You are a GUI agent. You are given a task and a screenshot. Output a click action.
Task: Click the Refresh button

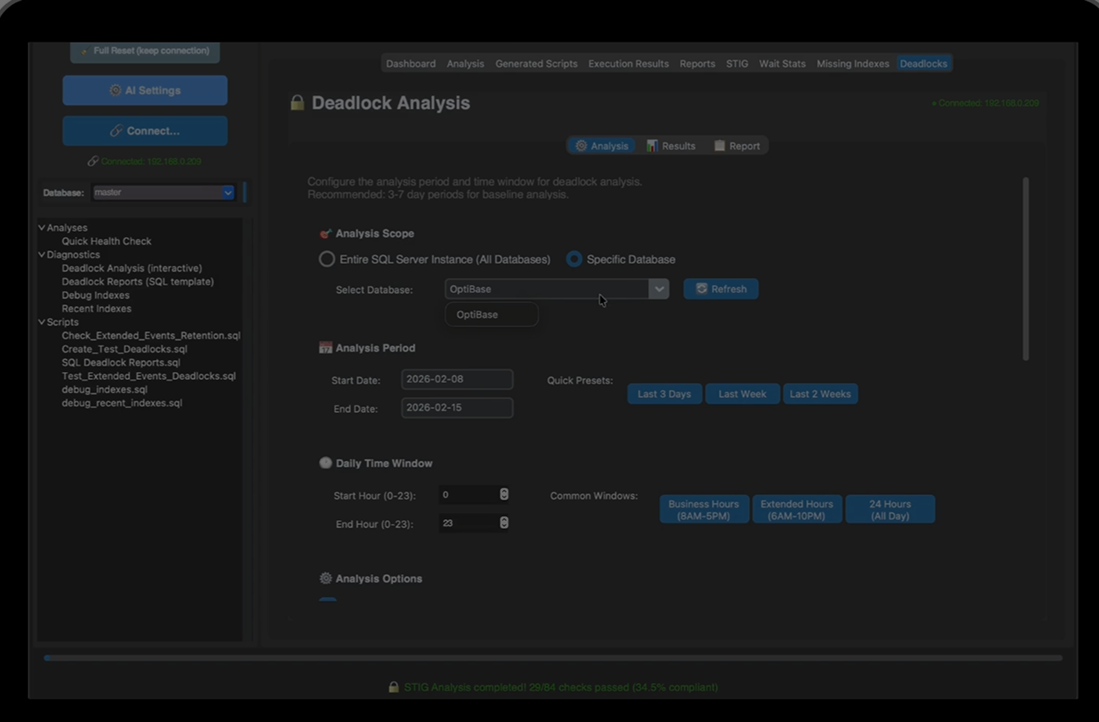[721, 289]
